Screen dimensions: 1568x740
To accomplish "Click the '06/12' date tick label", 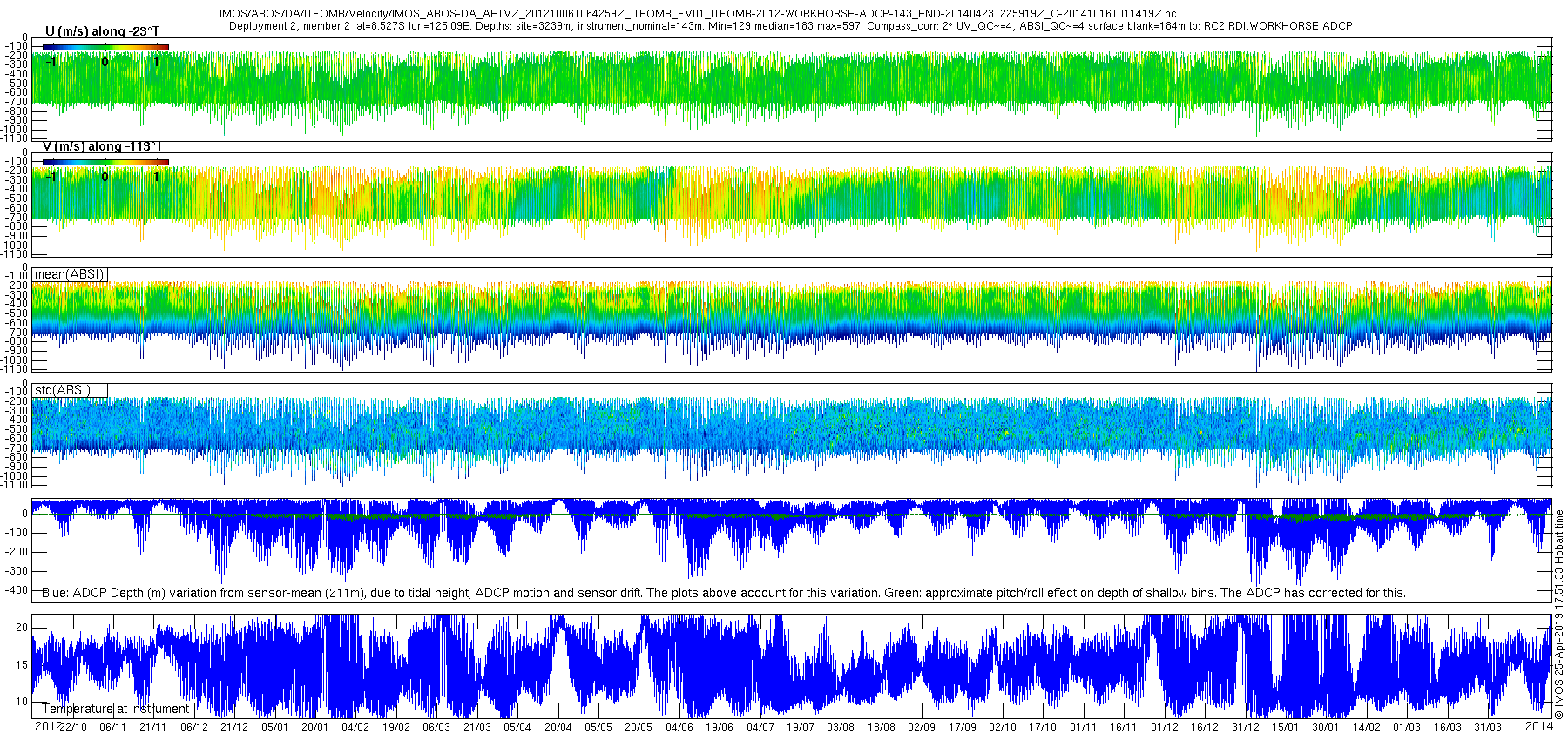I will [x=193, y=728].
